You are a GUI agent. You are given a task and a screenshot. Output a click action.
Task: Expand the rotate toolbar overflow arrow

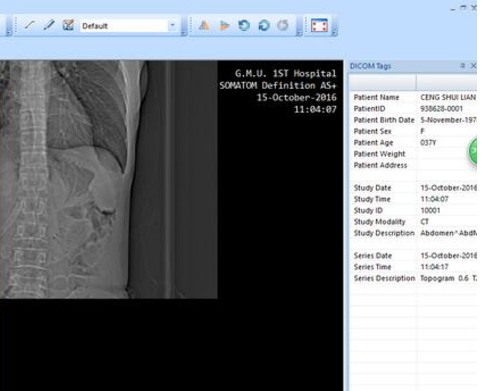click(299, 33)
